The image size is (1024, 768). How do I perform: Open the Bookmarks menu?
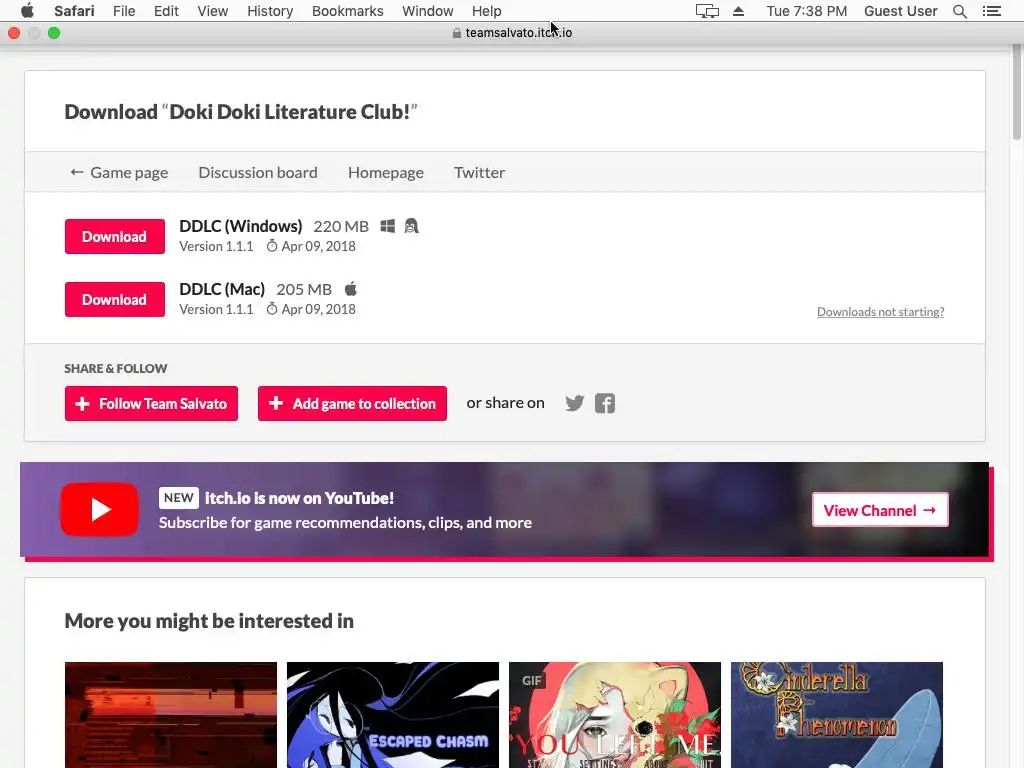point(347,11)
